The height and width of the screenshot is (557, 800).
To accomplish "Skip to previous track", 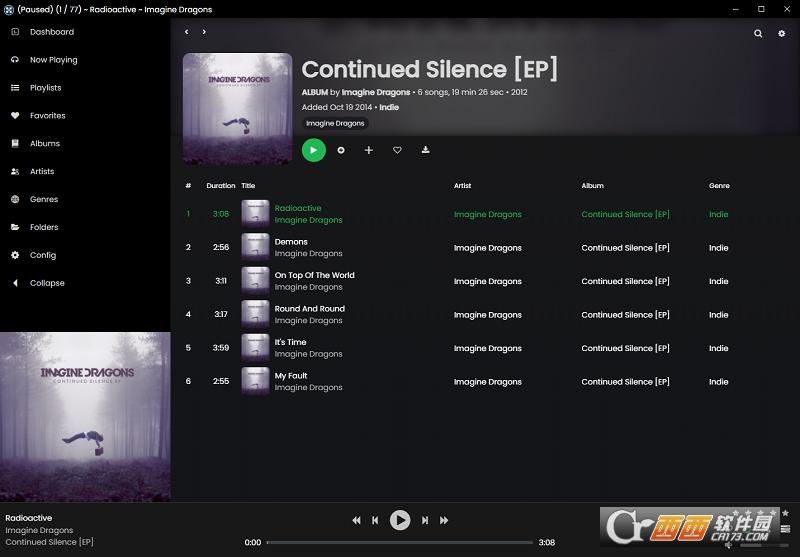I will (375, 520).
